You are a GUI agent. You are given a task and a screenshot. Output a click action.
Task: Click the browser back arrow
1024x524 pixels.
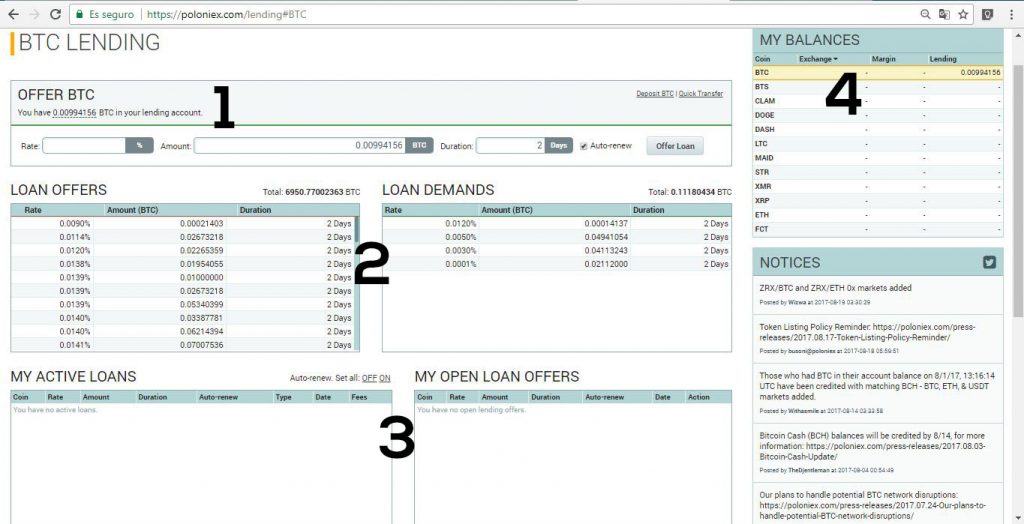[13, 14]
